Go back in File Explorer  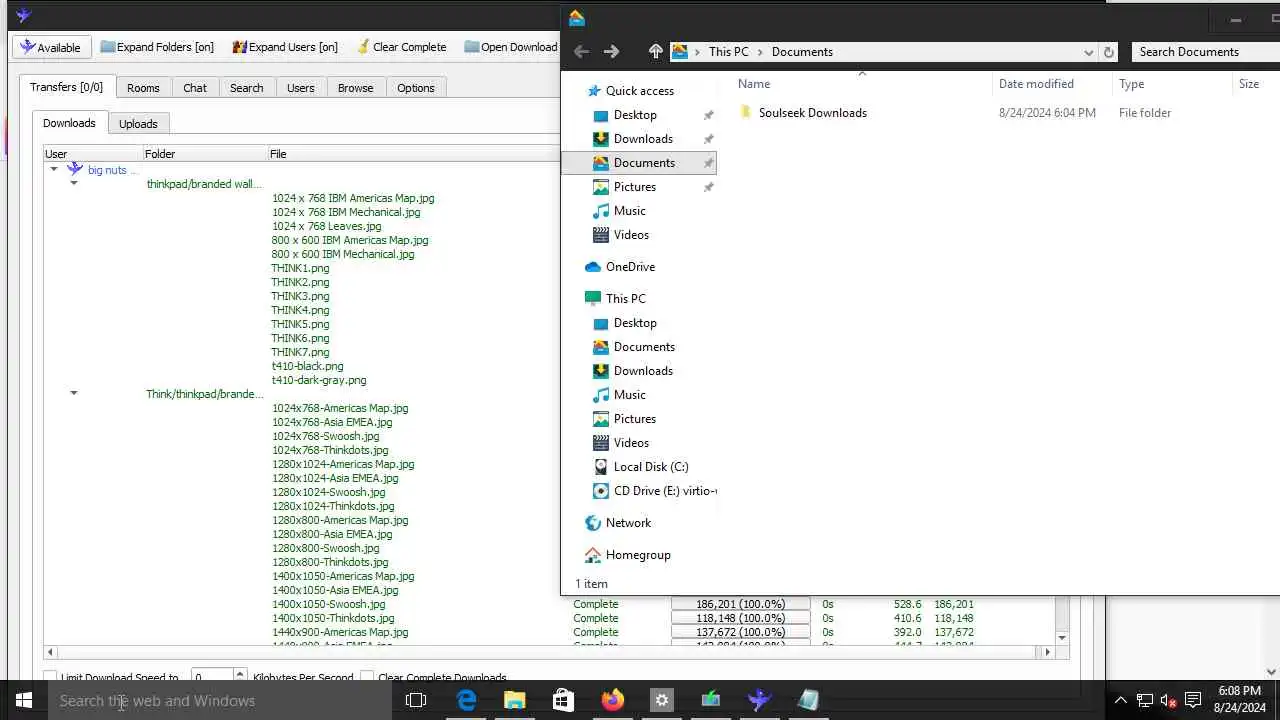coord(581,52)
